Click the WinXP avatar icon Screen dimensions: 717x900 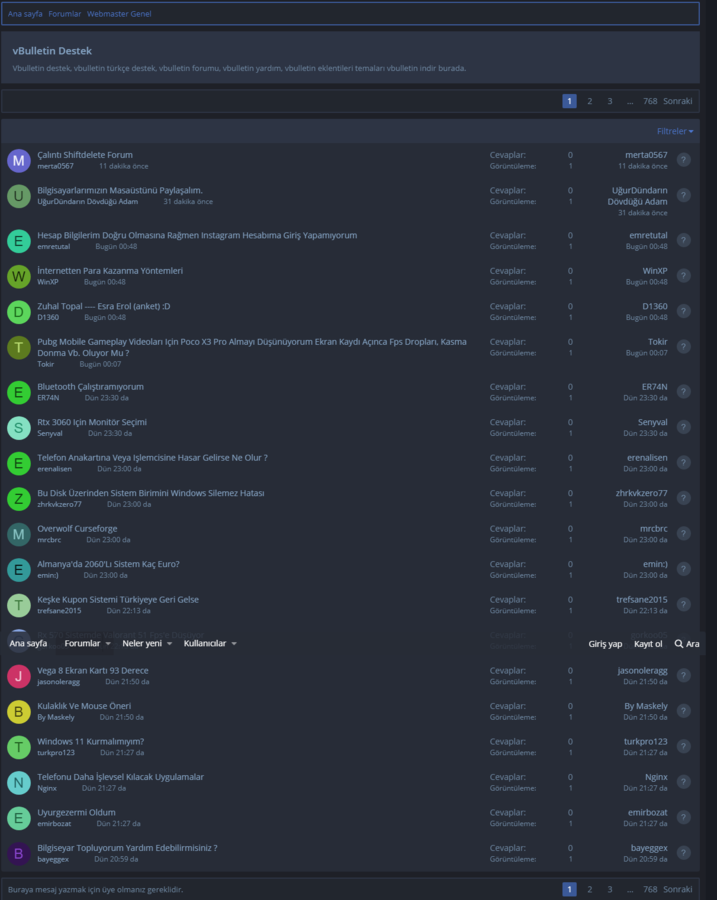18,277
